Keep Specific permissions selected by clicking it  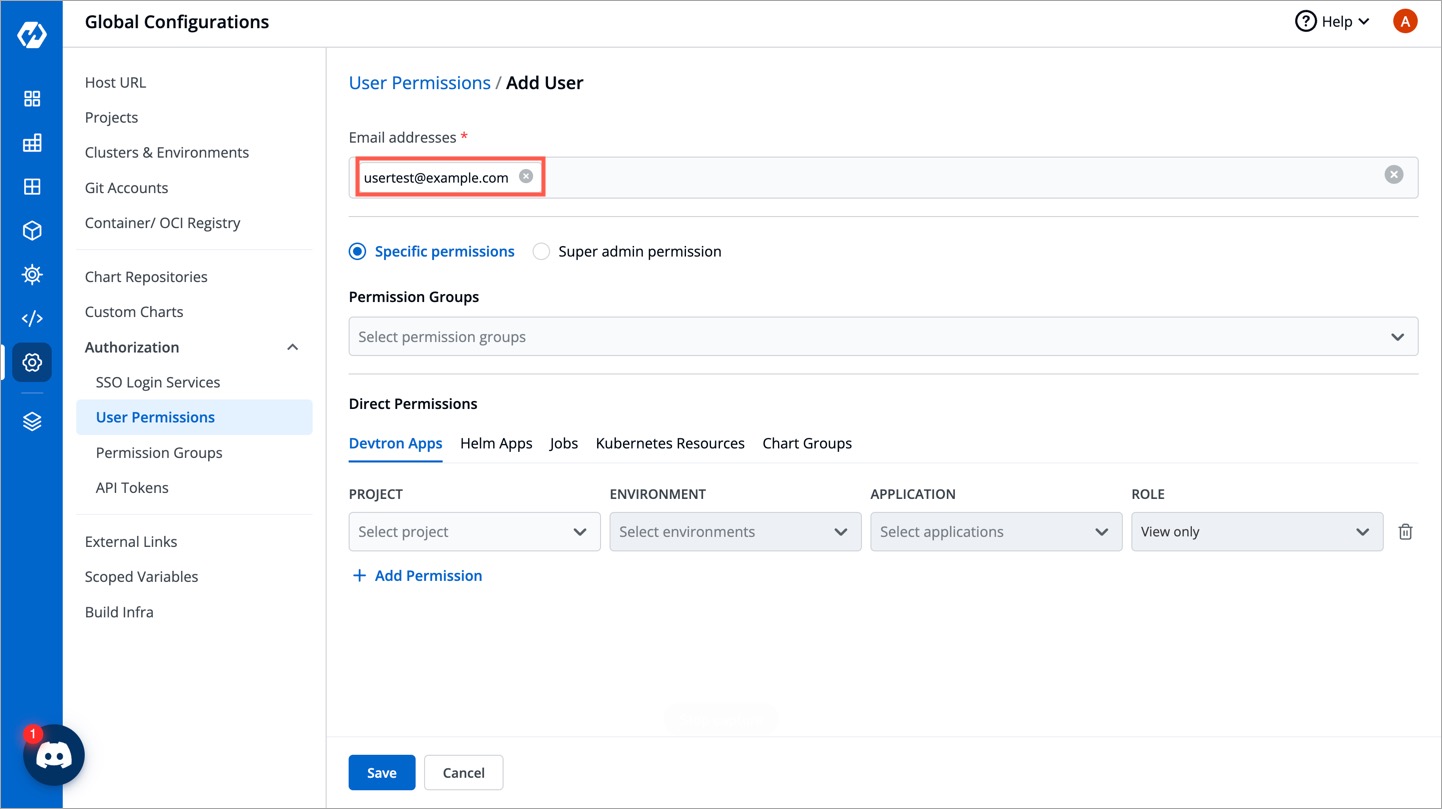click(x=357, y=251)
